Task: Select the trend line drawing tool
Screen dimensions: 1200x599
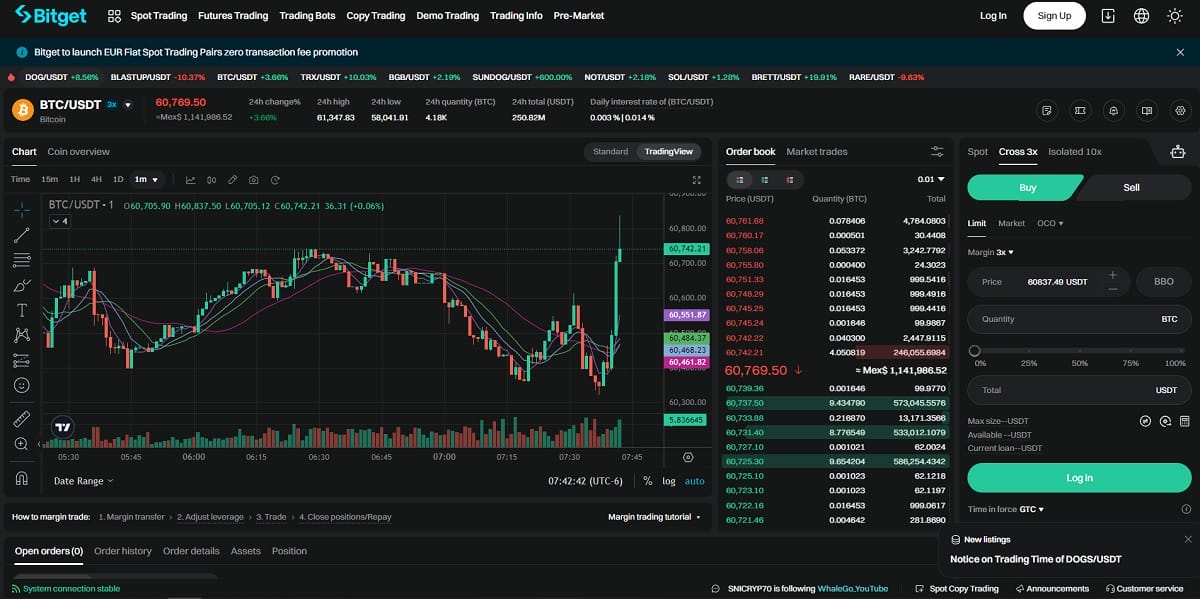Action: [x=22, y=235]
